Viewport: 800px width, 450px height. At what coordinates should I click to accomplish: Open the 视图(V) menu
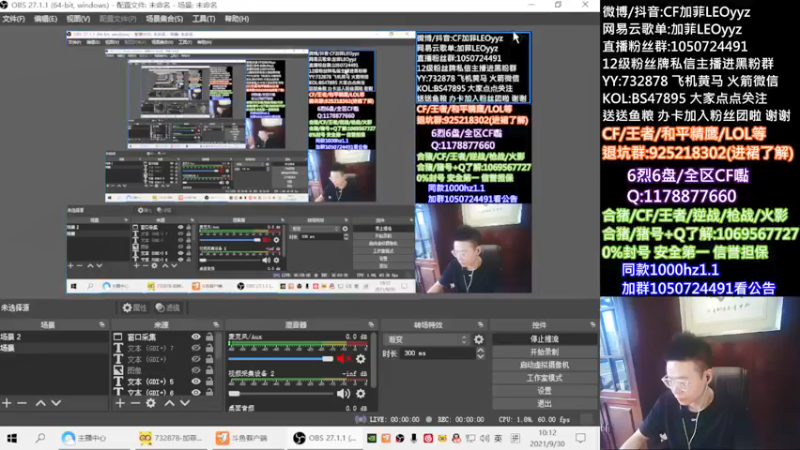click(x=78, y=19)
